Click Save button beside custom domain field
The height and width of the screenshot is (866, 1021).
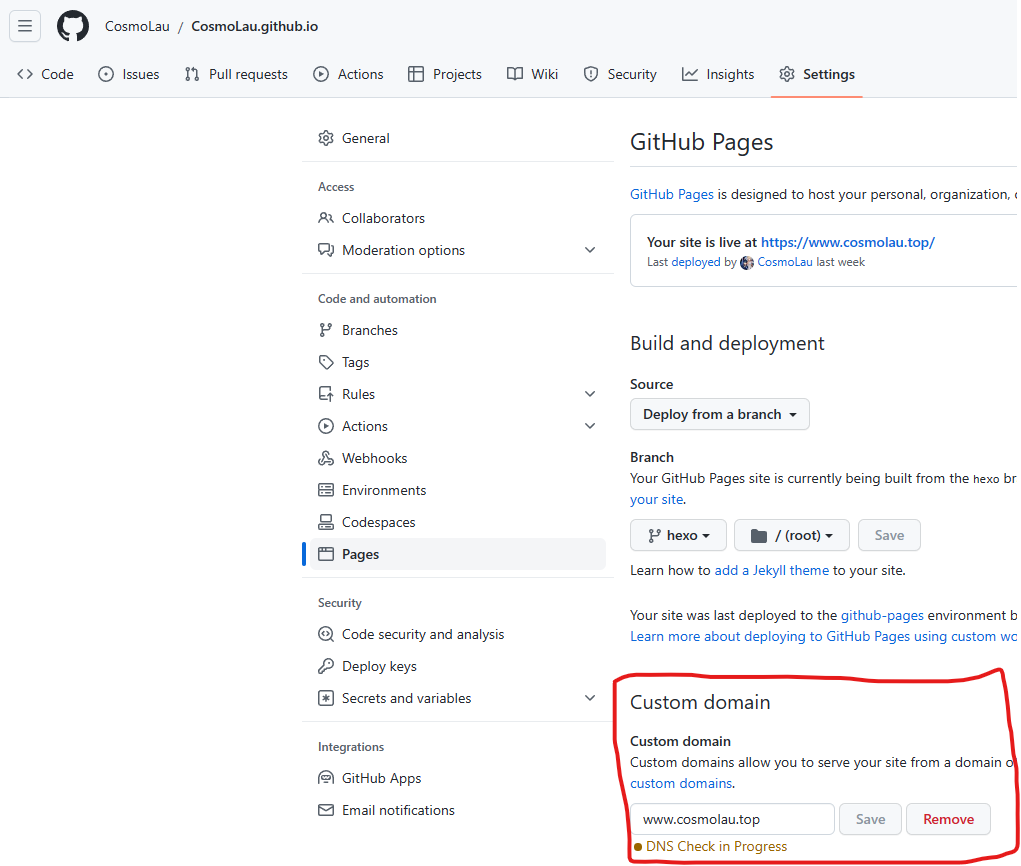[870, 819]
